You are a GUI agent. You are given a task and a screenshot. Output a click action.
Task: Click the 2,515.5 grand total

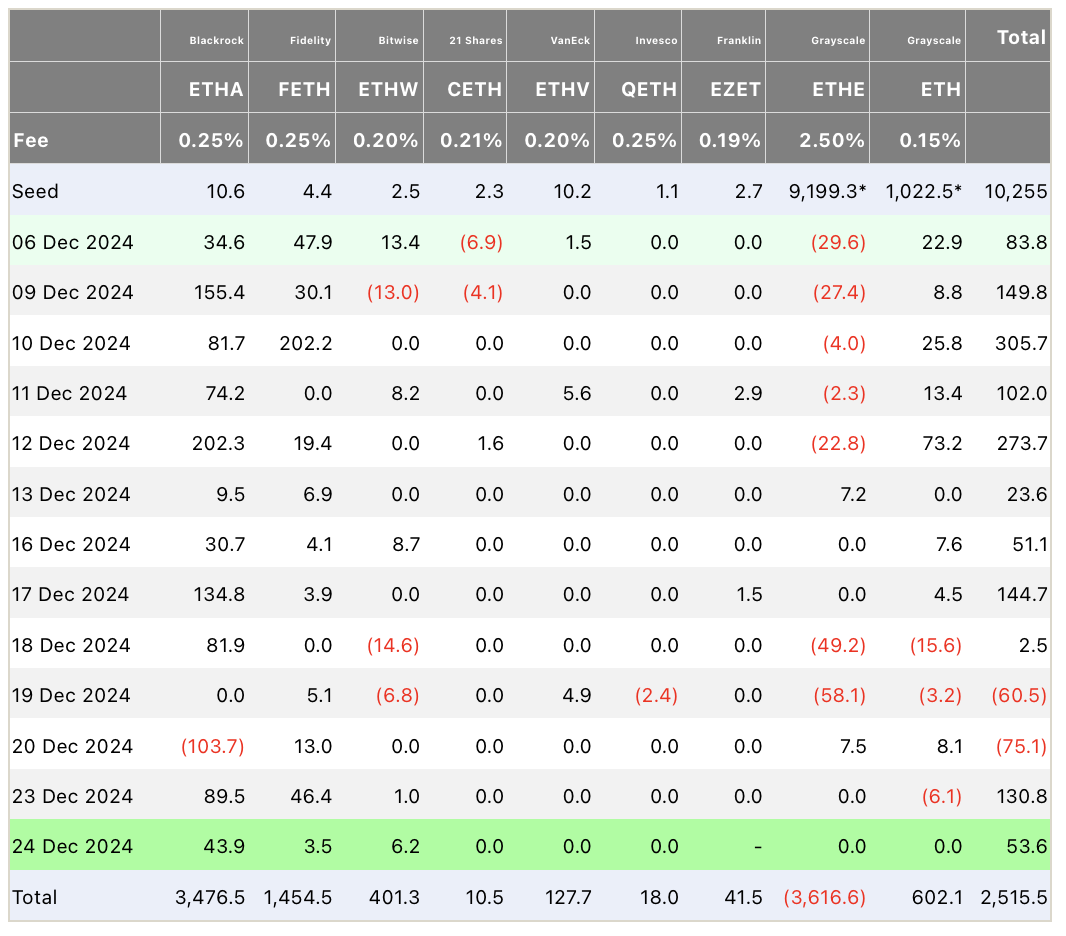pos(1014,897)
